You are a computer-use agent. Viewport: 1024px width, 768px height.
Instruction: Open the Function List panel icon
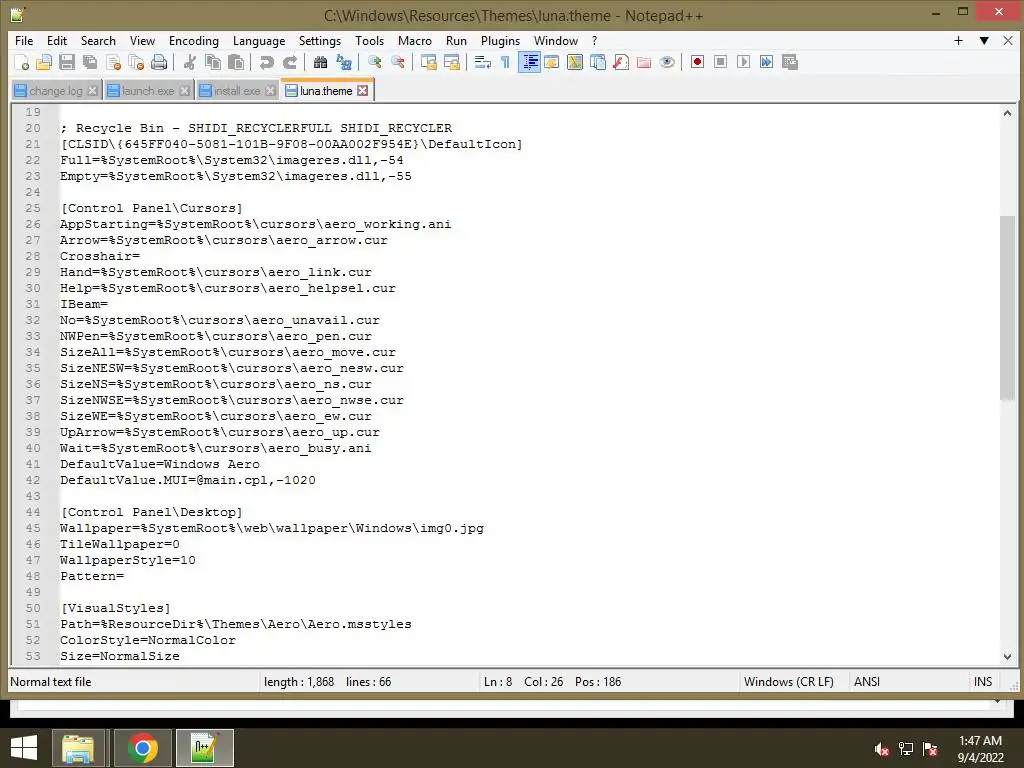[x=621, y=62]
